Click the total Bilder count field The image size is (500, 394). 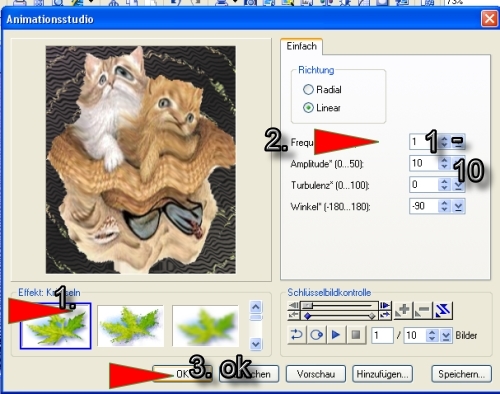[x=415, y=335]
